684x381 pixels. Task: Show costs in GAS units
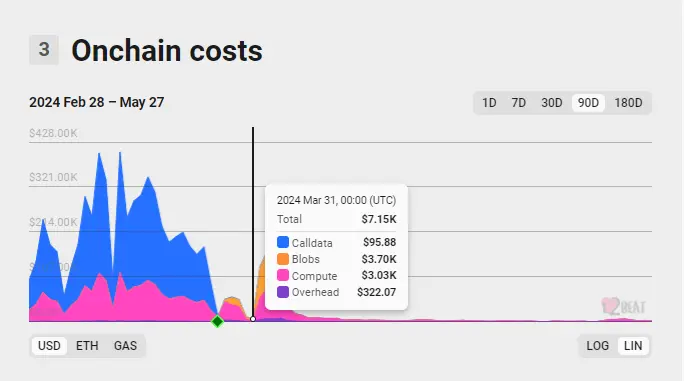(125, 346)
